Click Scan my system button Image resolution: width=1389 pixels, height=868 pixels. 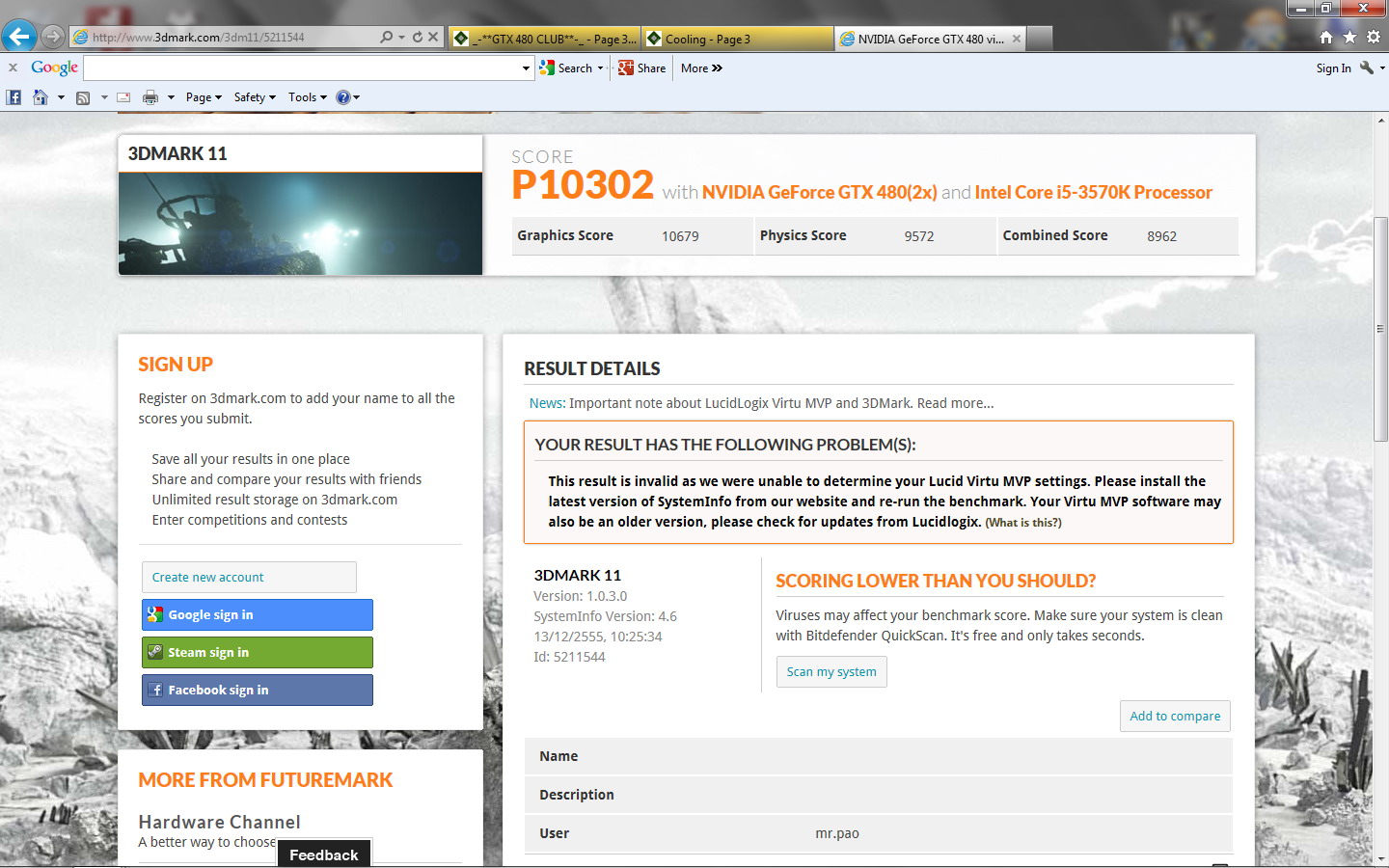click(831, 671)
